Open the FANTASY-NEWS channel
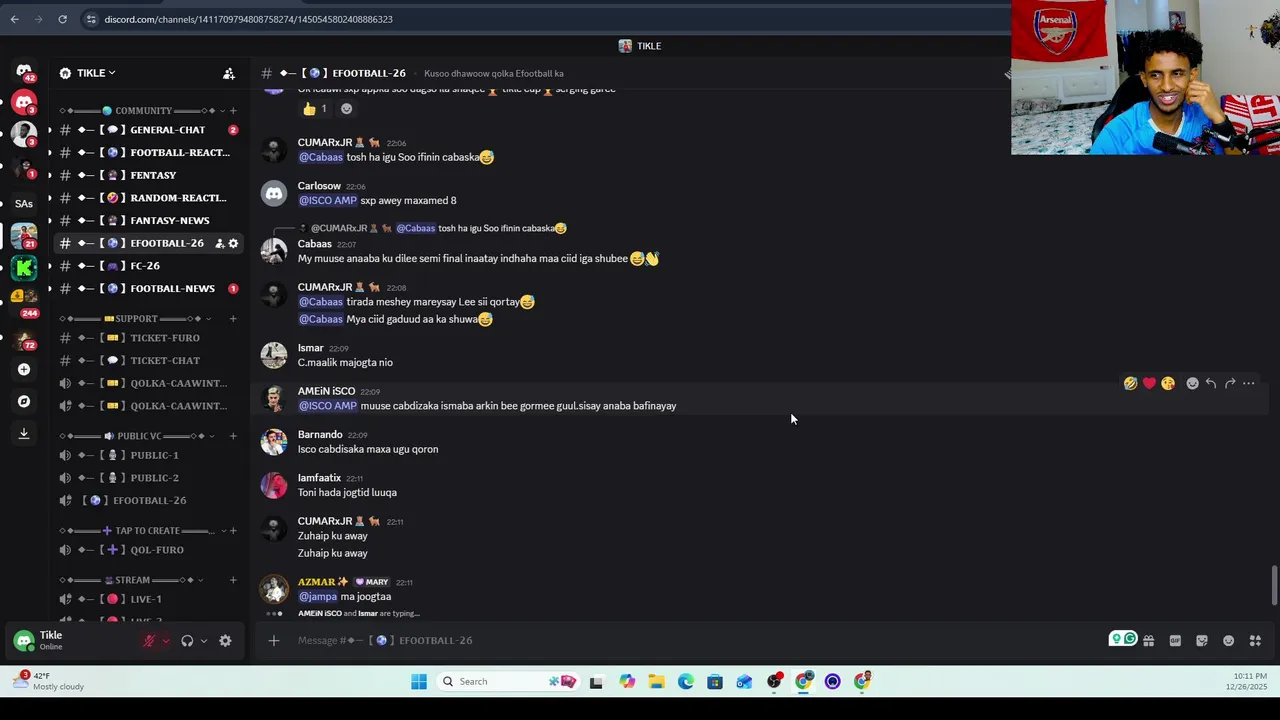 click(148, 220)
